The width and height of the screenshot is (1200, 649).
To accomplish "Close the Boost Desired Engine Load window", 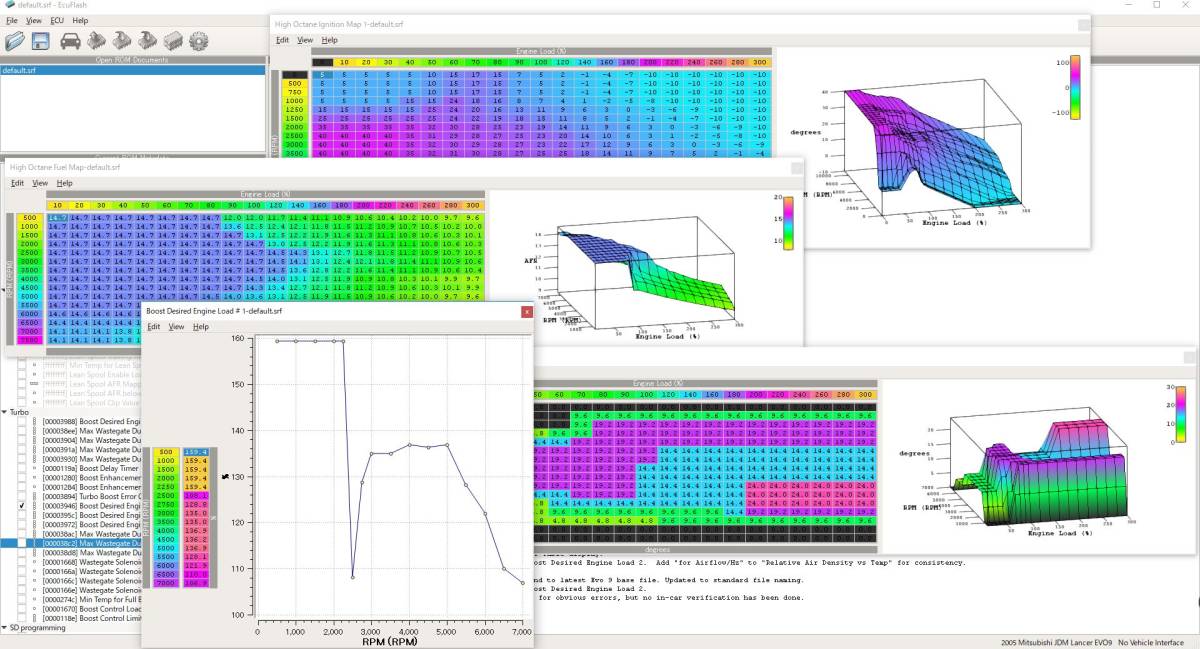I will (x=526, y=312).
